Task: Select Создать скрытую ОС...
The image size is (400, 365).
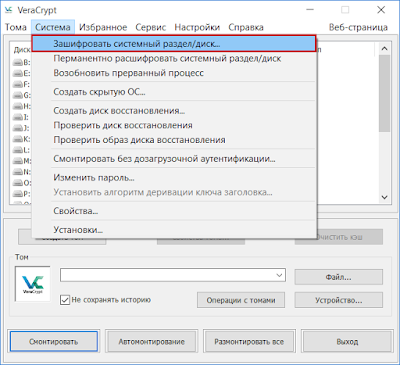Action: click(174, 92)
